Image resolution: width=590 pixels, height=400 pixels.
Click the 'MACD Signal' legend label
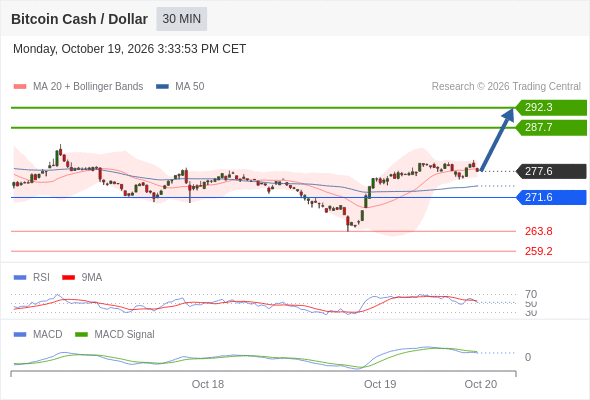(x=125, y=335)
